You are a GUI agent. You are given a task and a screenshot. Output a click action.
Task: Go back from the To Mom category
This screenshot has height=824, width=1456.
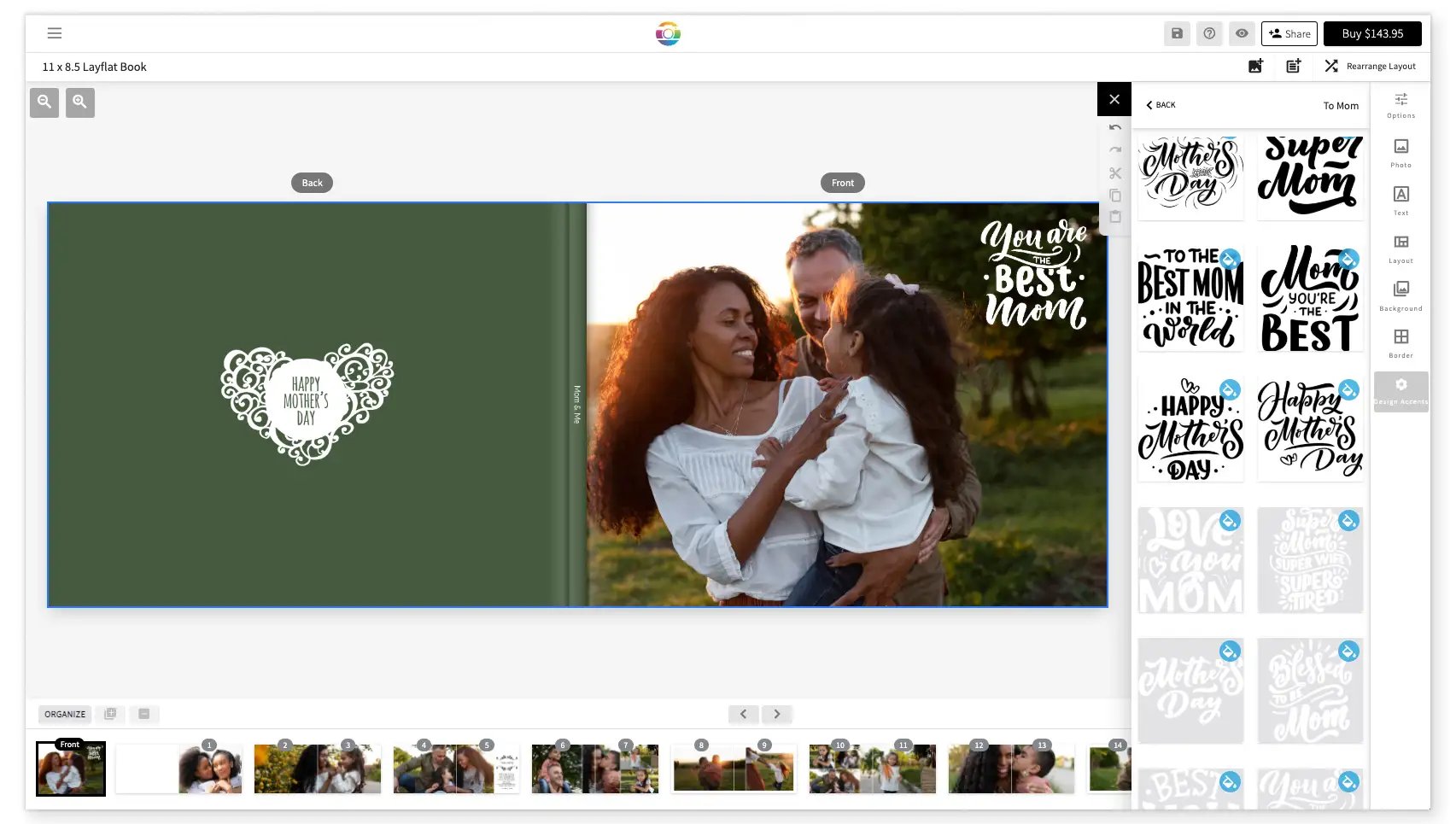click(1161, 105)
